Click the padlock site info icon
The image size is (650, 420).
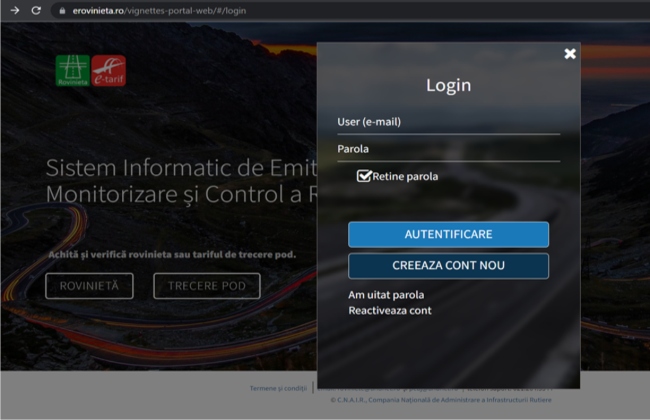[62, 10]
